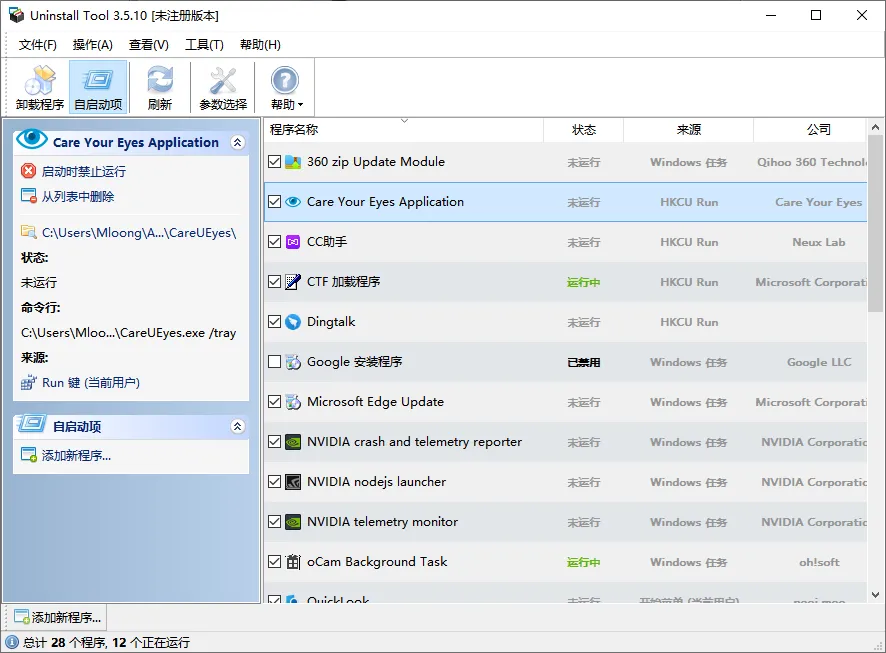886x653 pixels.
Task: Click the red 启动时禁止运行 icon
Action: tap(28, 171)
